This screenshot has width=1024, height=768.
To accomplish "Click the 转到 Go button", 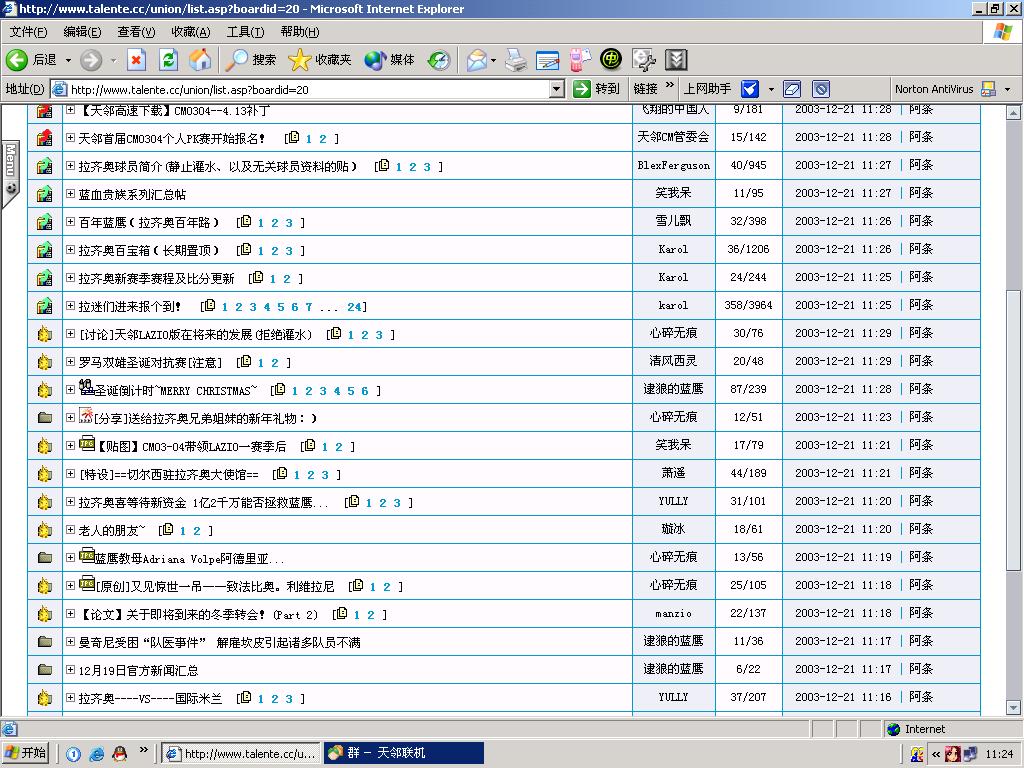I will [x=596, y=89].
